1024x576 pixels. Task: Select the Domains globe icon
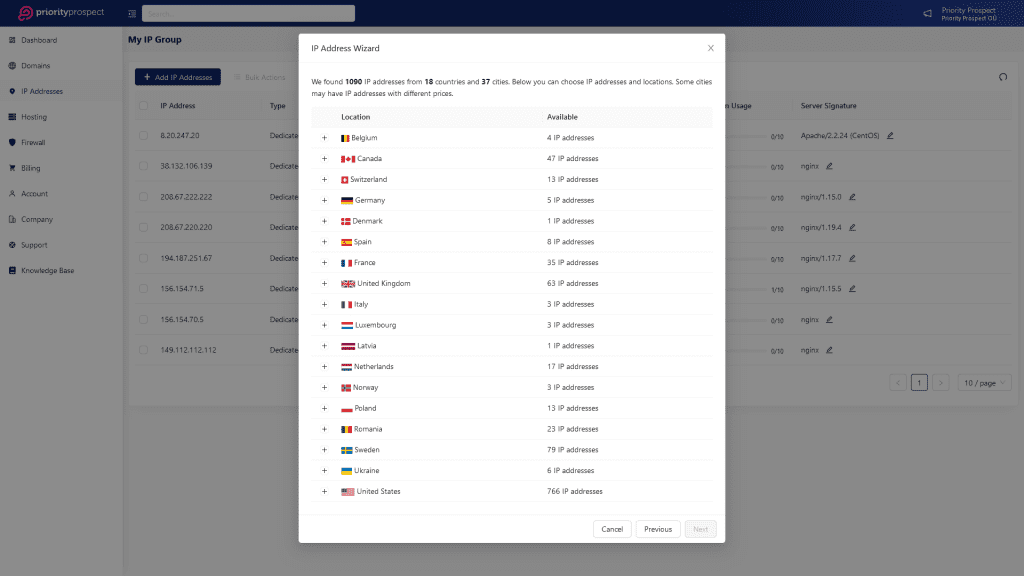pyautogui.click(x=14, y=66)
